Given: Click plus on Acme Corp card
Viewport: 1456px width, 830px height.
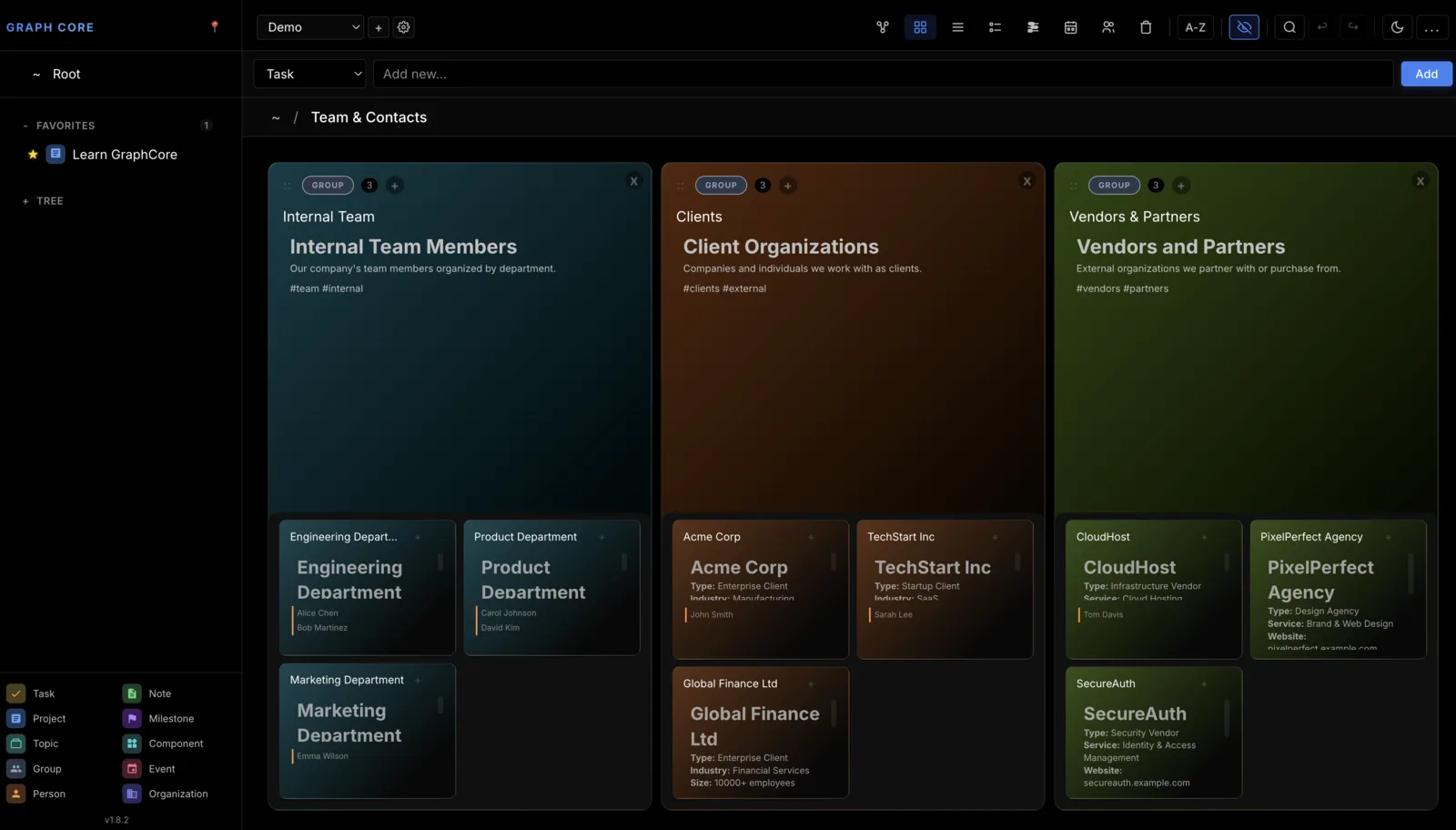Looking at the screenshot, I should [811, 538].
